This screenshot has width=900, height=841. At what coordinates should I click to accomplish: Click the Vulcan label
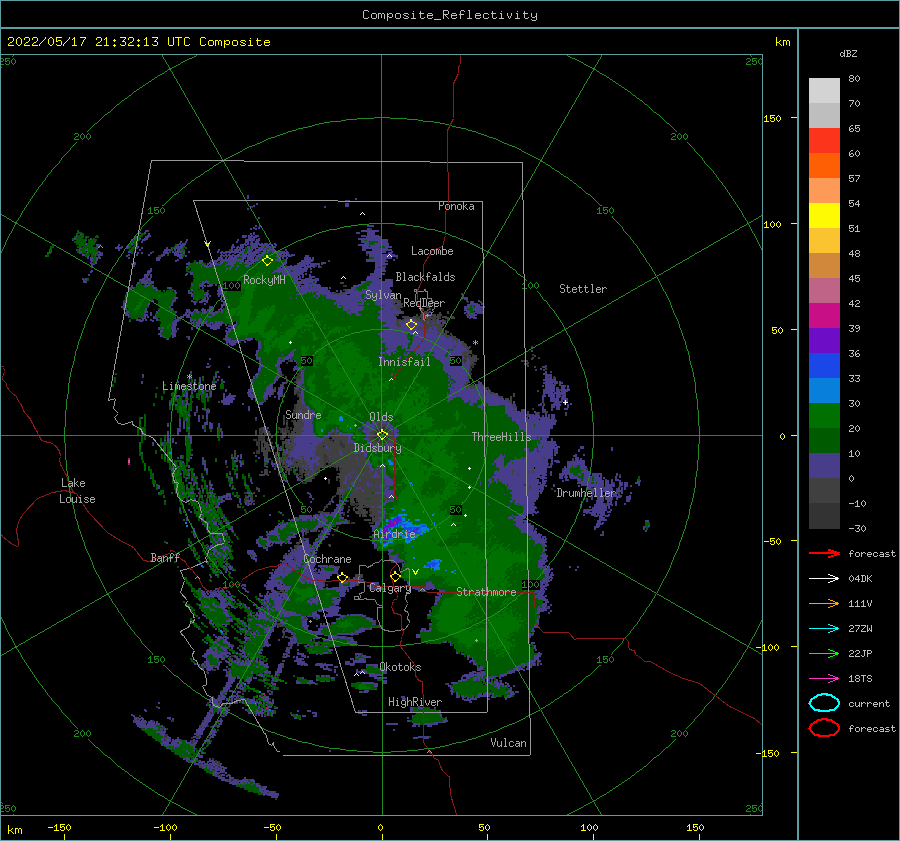[x=508, y=743]
